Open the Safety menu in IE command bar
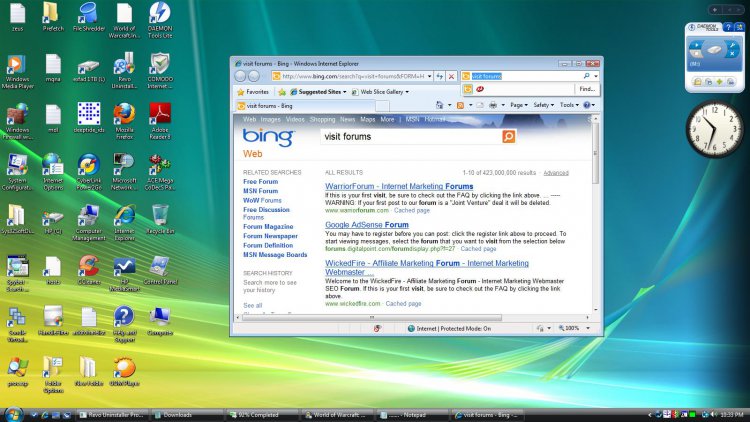750x422 pixels. pos(543,105)
